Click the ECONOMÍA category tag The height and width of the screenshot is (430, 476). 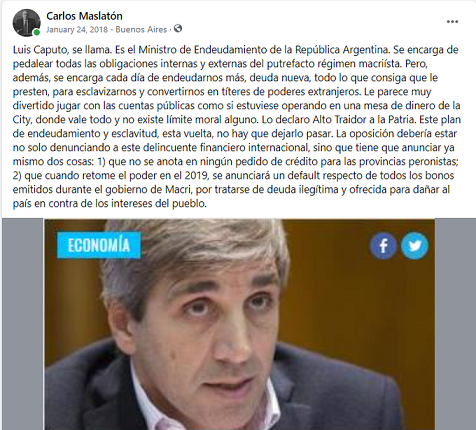99,245
